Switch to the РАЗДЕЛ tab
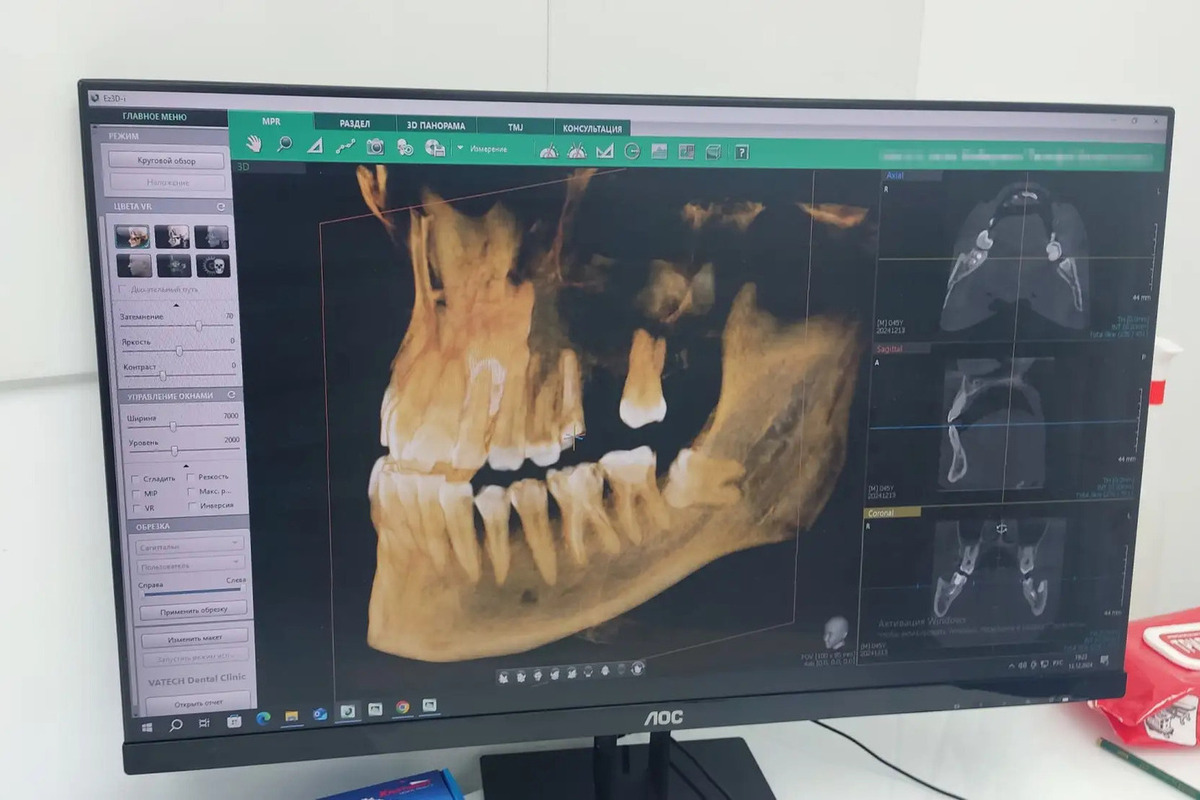 354,123
